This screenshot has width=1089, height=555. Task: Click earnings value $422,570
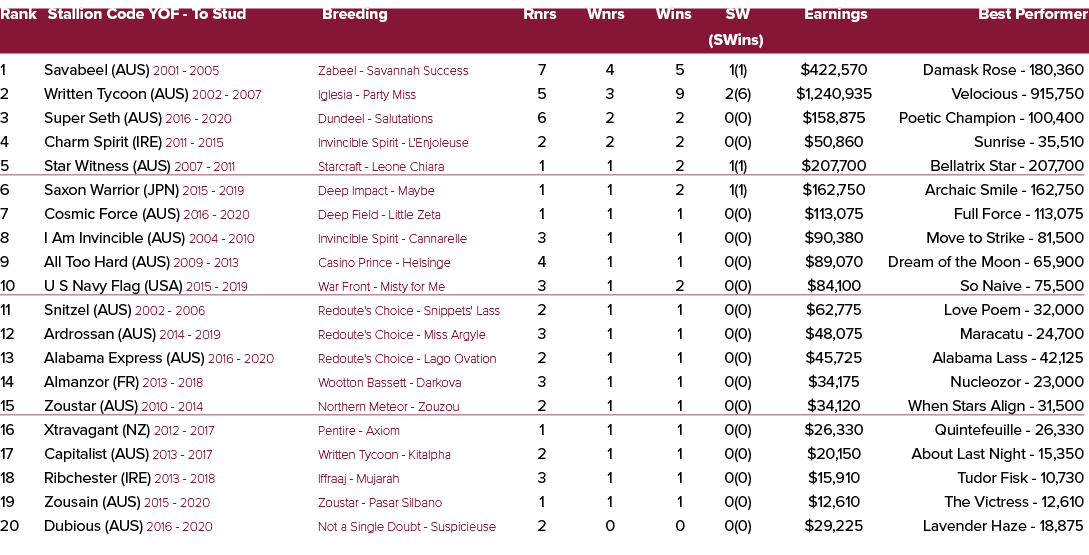(x=833, y=70)
